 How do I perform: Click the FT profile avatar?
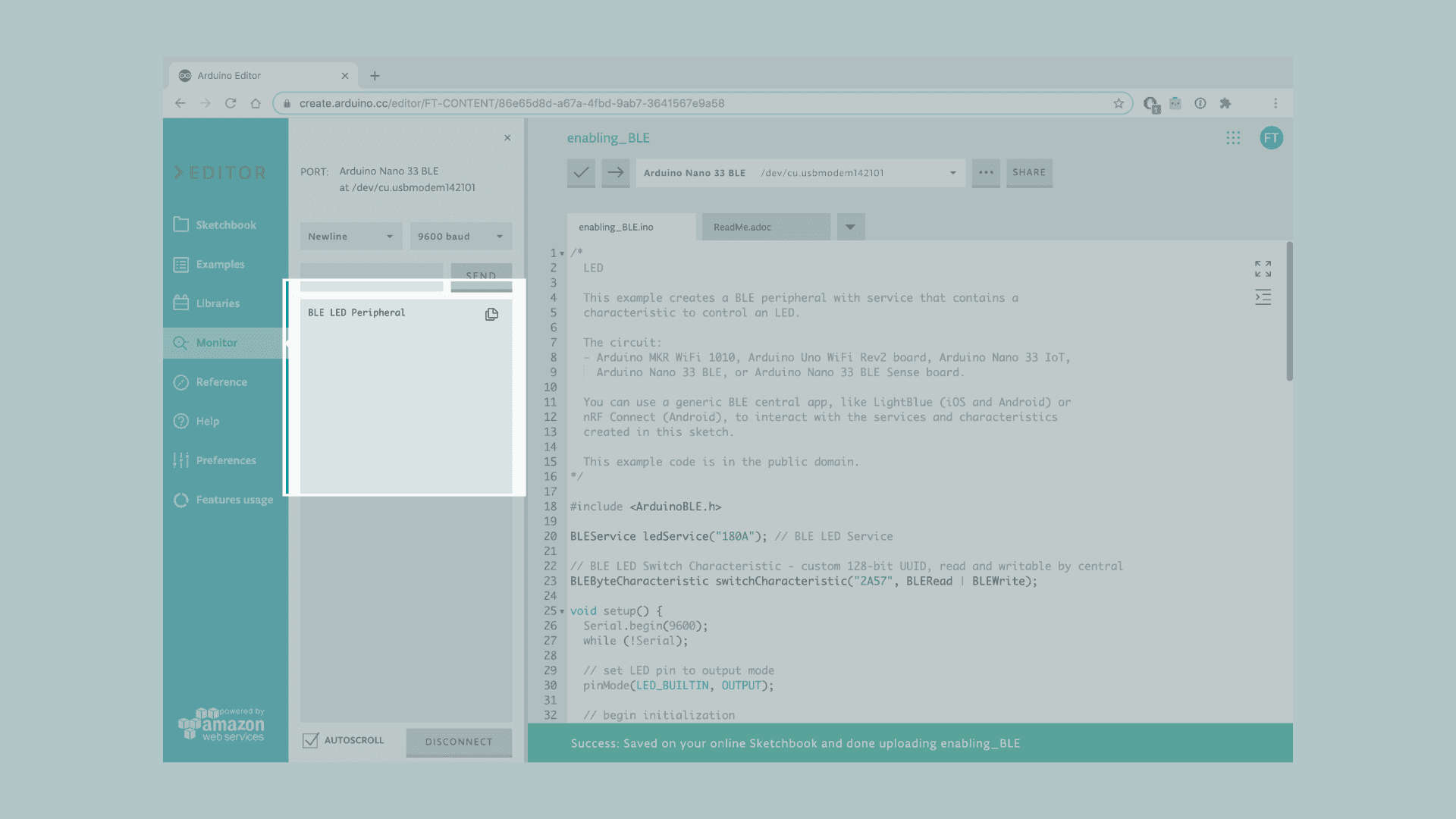pos(1271,138)
